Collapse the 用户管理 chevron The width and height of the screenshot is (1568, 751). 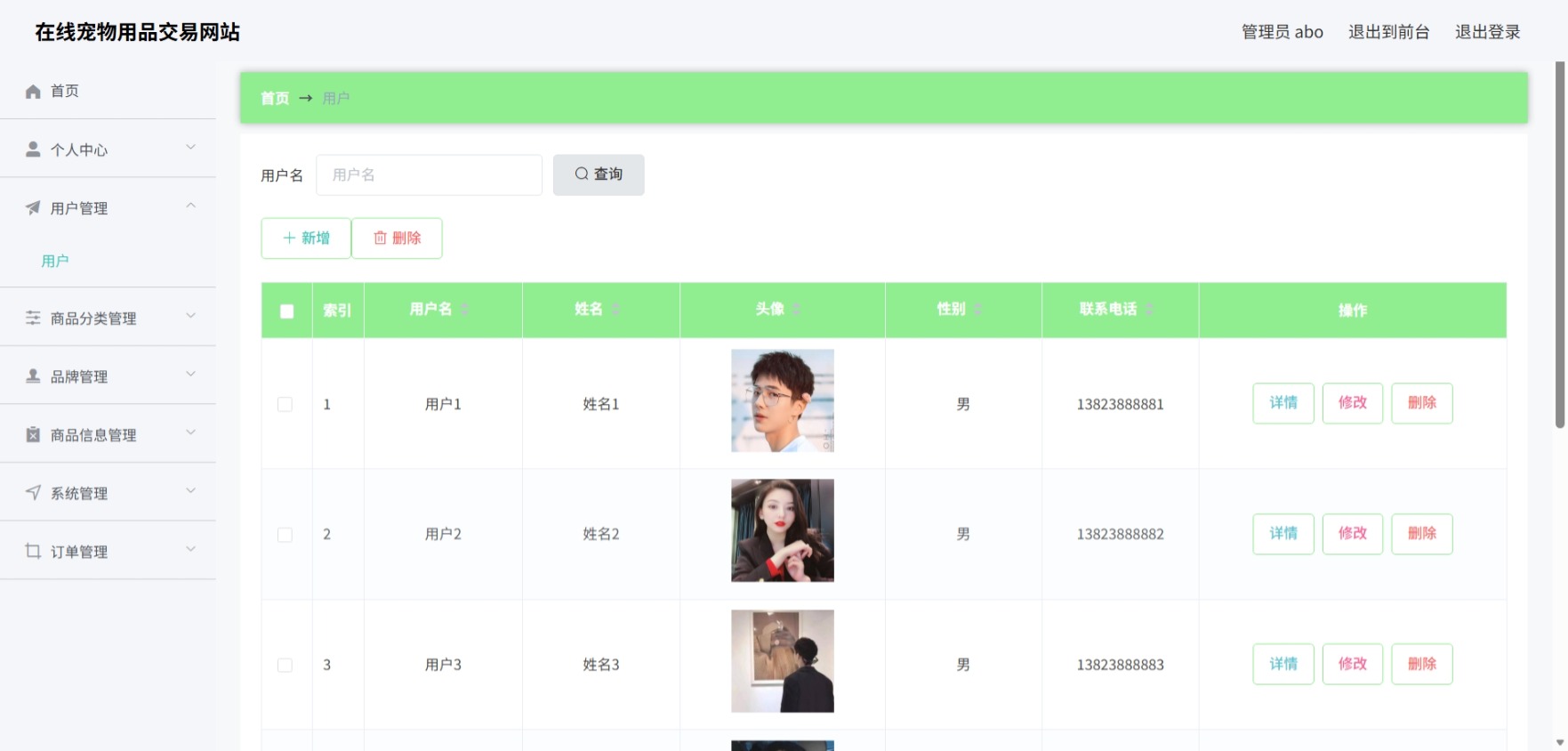[190, 206]
